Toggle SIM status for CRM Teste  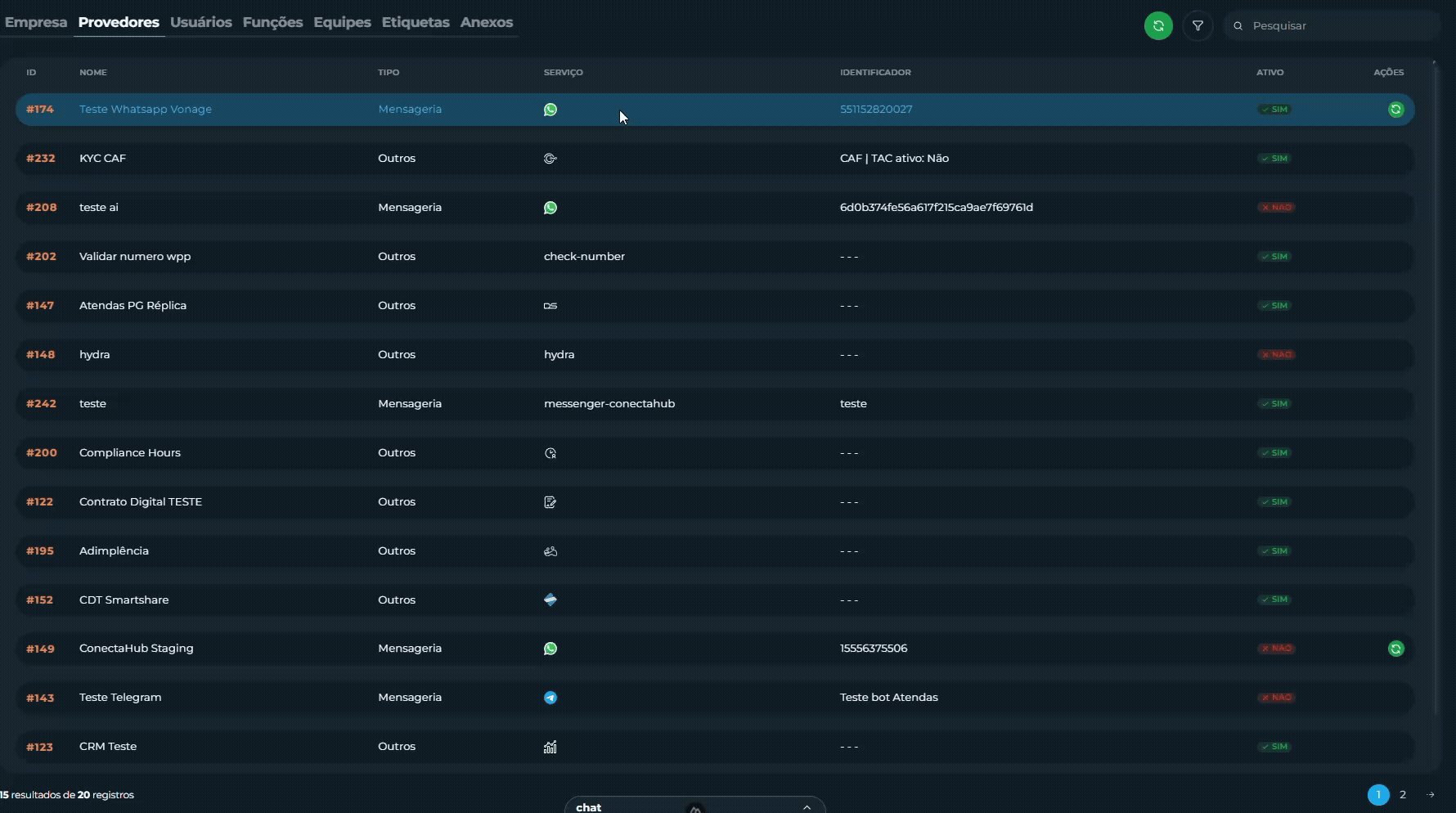1274,747
